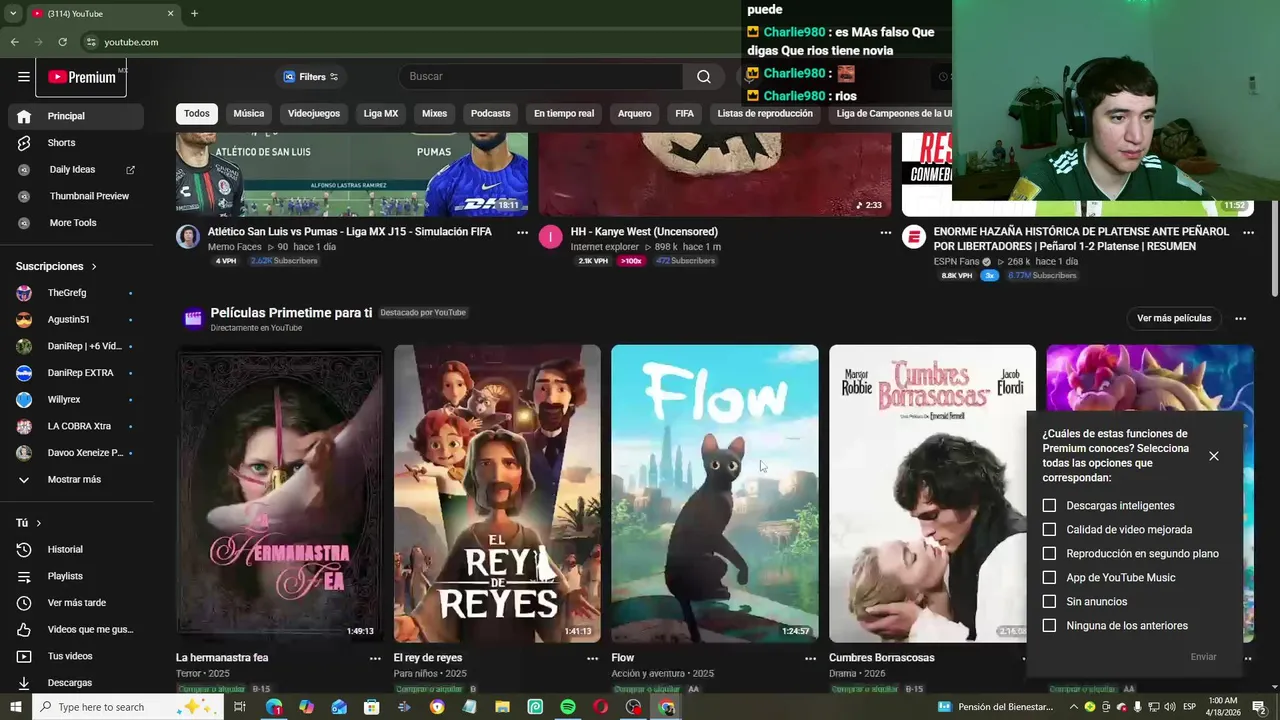Select the Arquero chip
The height and width of the screenshot is (720, 1280).
tap(634, 114)
